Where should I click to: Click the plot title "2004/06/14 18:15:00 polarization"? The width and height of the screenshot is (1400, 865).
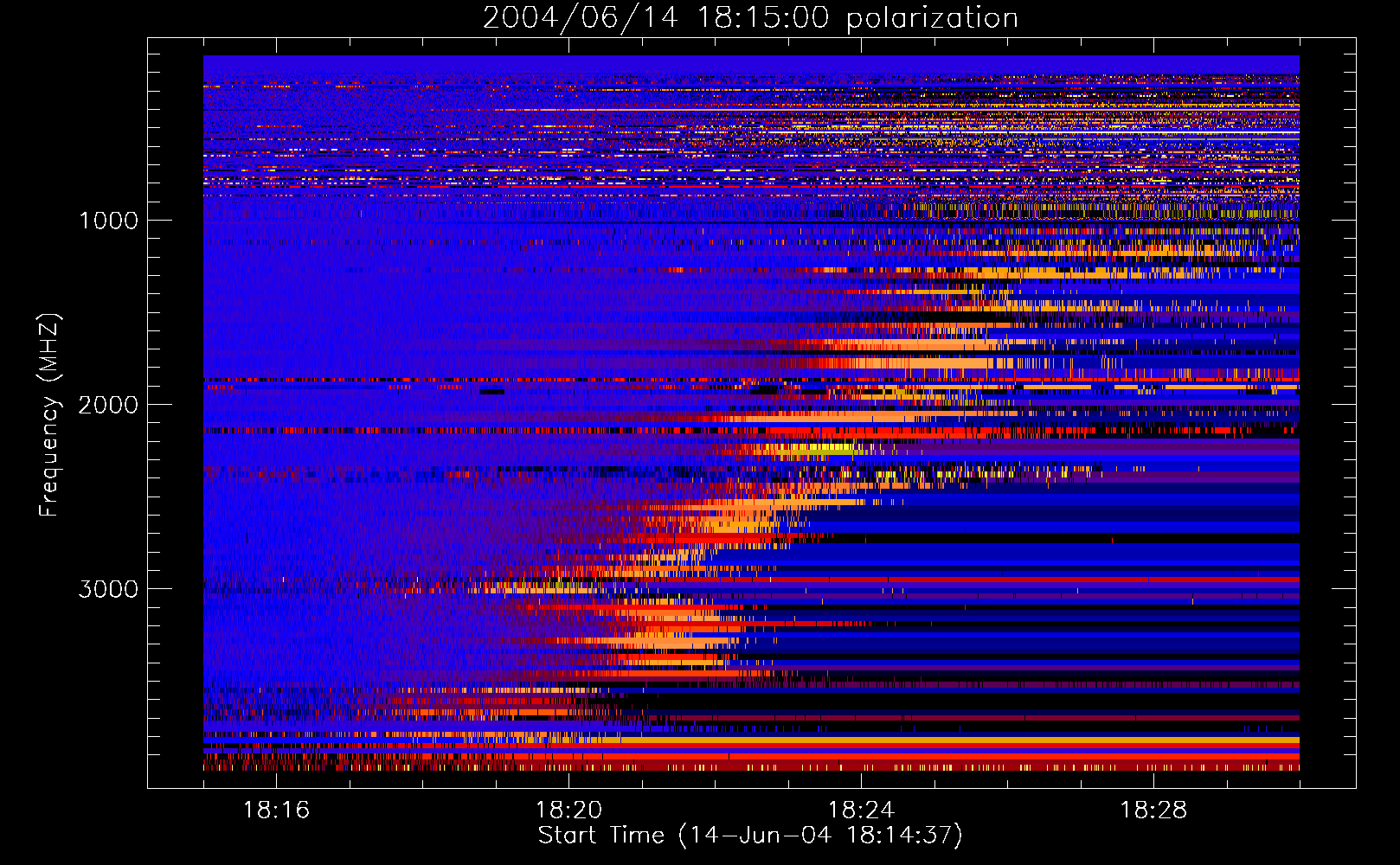(x=750, y=18)
